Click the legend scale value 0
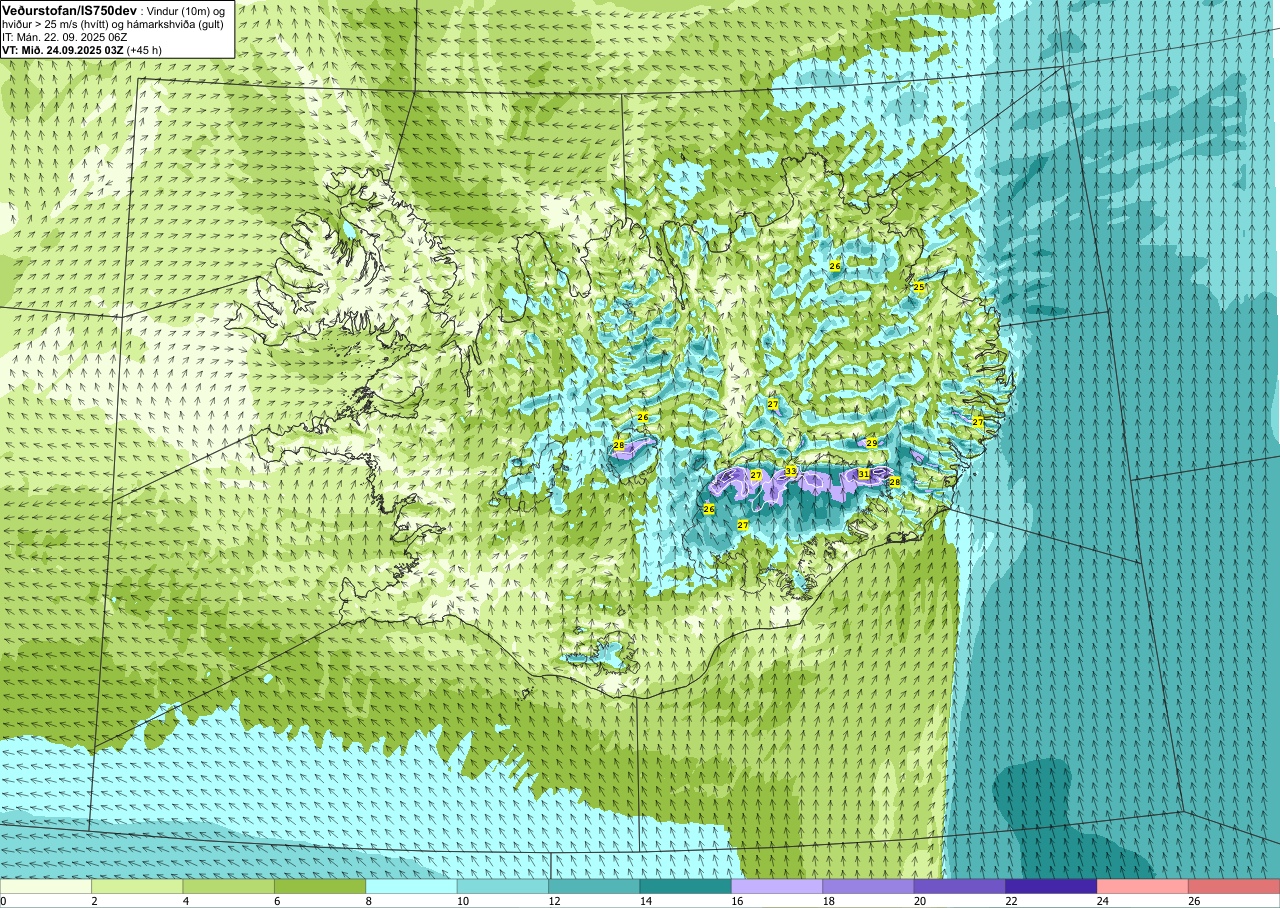 [x=4, y=901]
